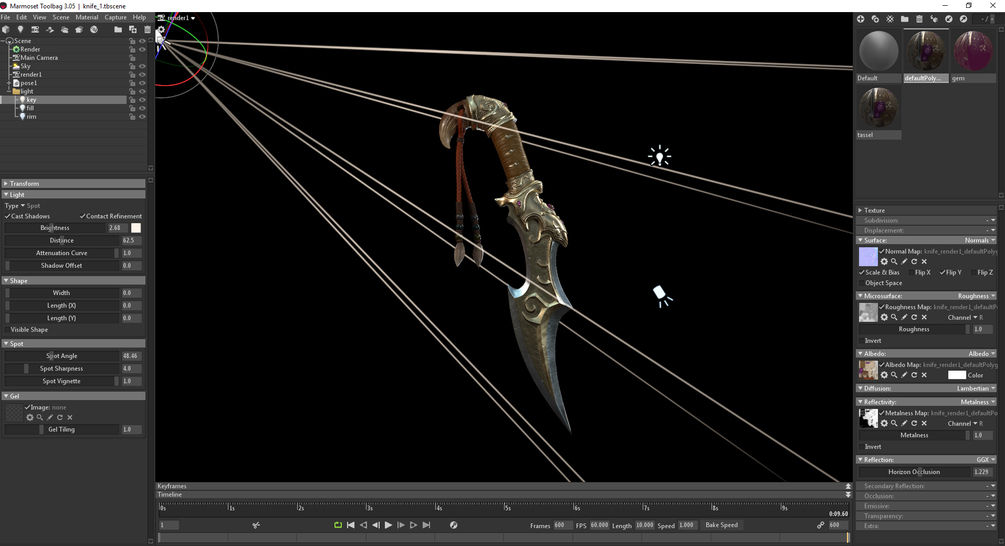Image resolution: width=1005 pixels, height=546 pixels.
Task: Add new light using bulb toolbar icon
Action: point(21,29)
